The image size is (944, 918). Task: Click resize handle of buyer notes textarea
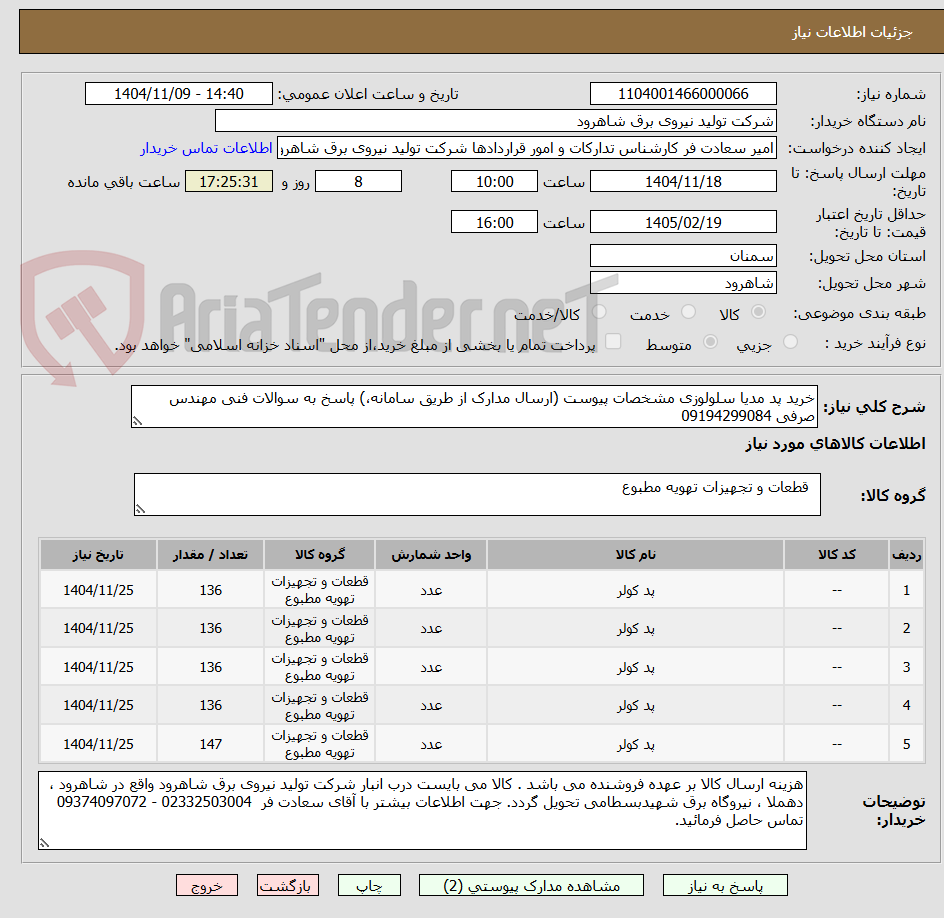(x=44, y=843)
